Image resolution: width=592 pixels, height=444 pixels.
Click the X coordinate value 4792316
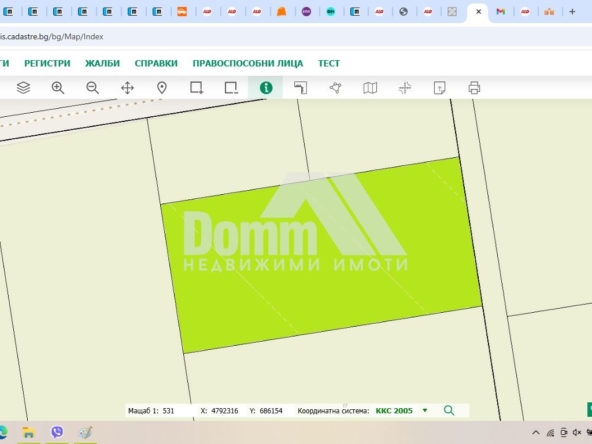[x=225, y=411]
